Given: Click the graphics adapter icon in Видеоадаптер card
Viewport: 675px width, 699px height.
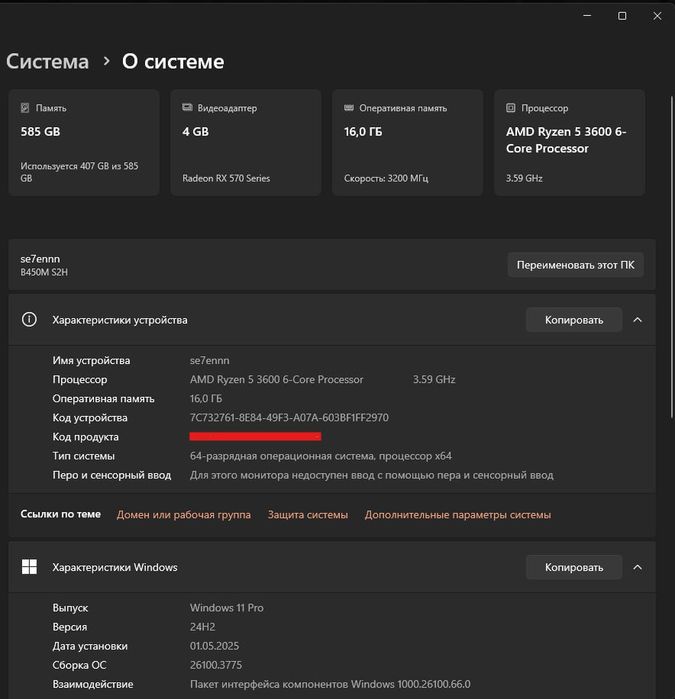Looking at the screenshot, I should pyautogui.click(x=187, y=108).
